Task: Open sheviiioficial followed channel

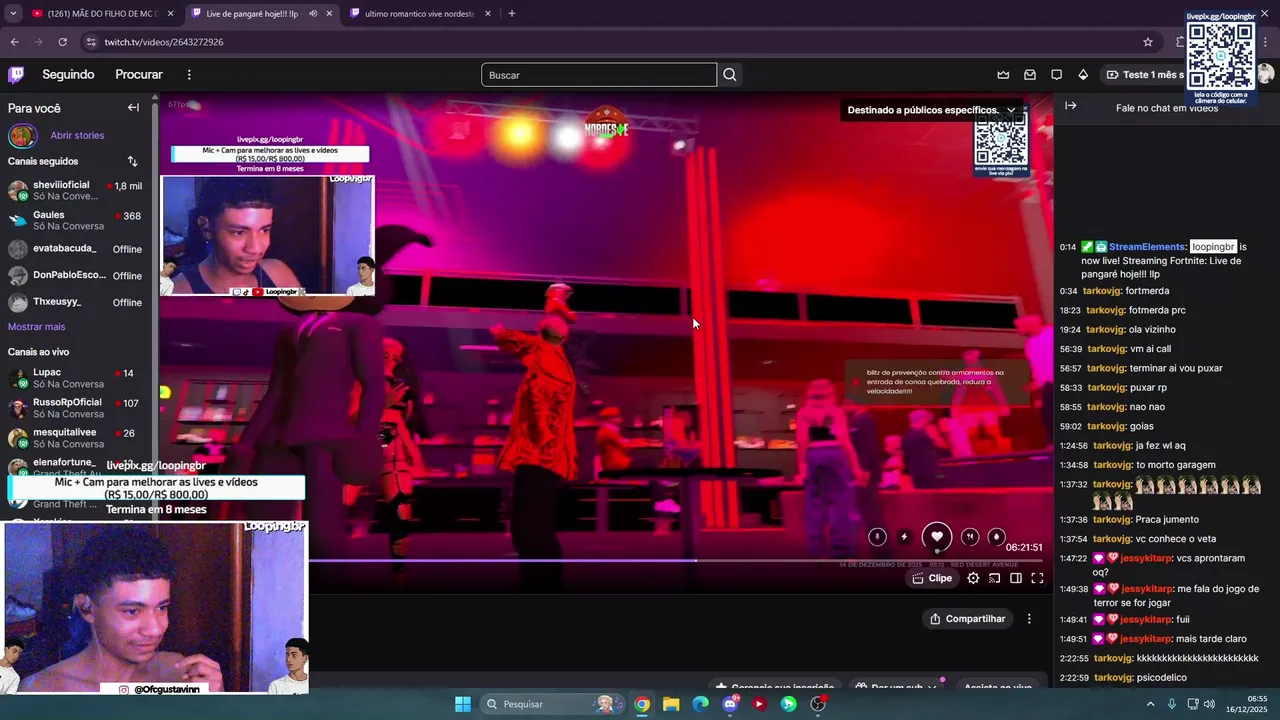Action: click(x=78, y=191)
